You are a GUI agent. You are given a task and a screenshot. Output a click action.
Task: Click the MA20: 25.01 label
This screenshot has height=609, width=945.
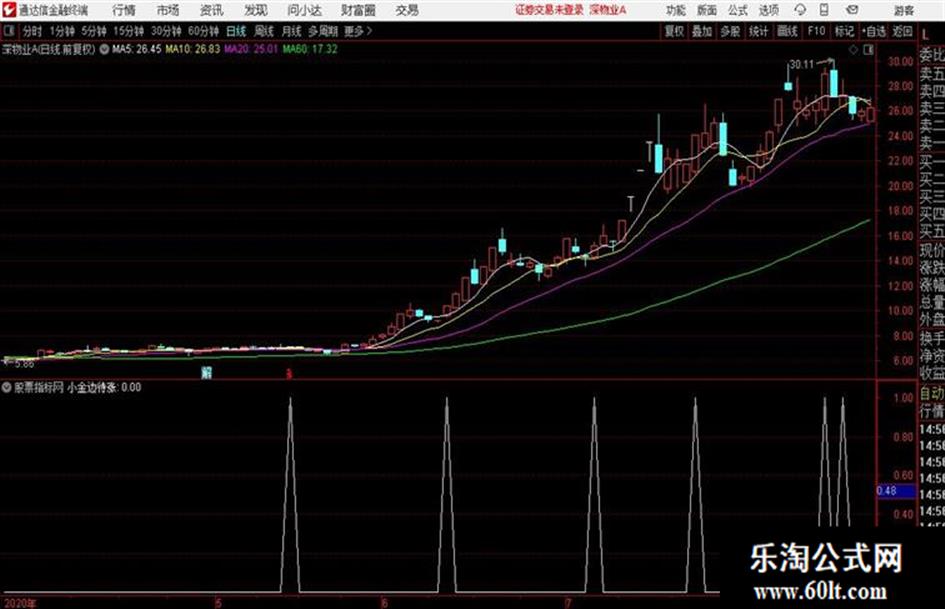251,49
